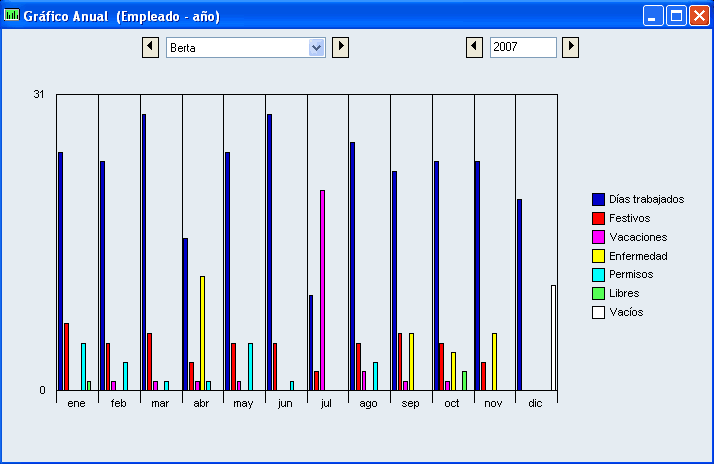Maximize the Gráfico Anual window
714x464 pixels.
676,16
